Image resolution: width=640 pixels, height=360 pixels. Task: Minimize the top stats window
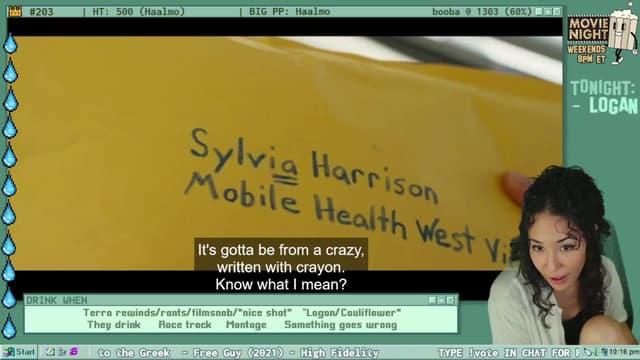(539, 11)
